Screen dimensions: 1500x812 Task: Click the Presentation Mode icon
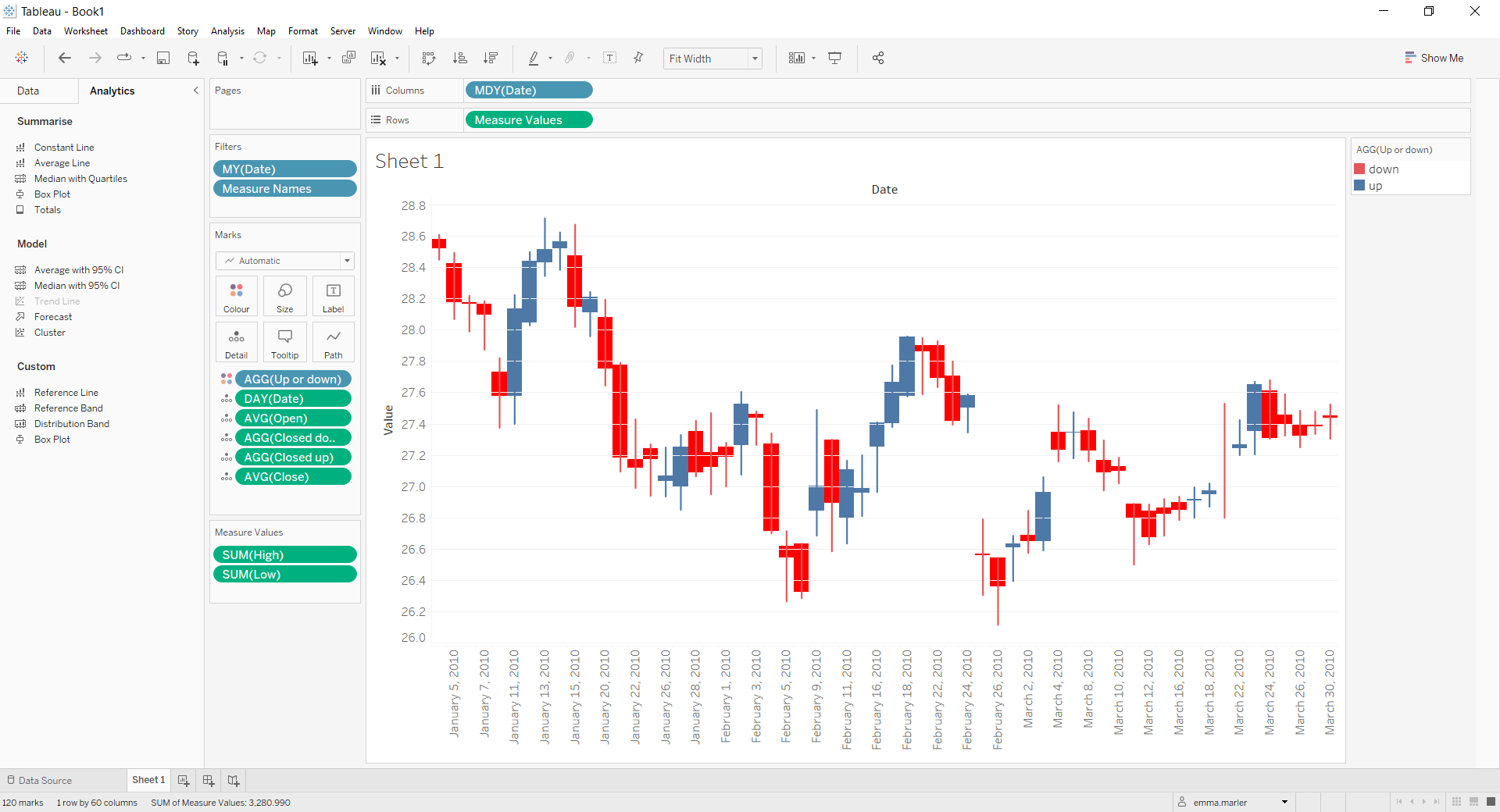coord(834,58)
